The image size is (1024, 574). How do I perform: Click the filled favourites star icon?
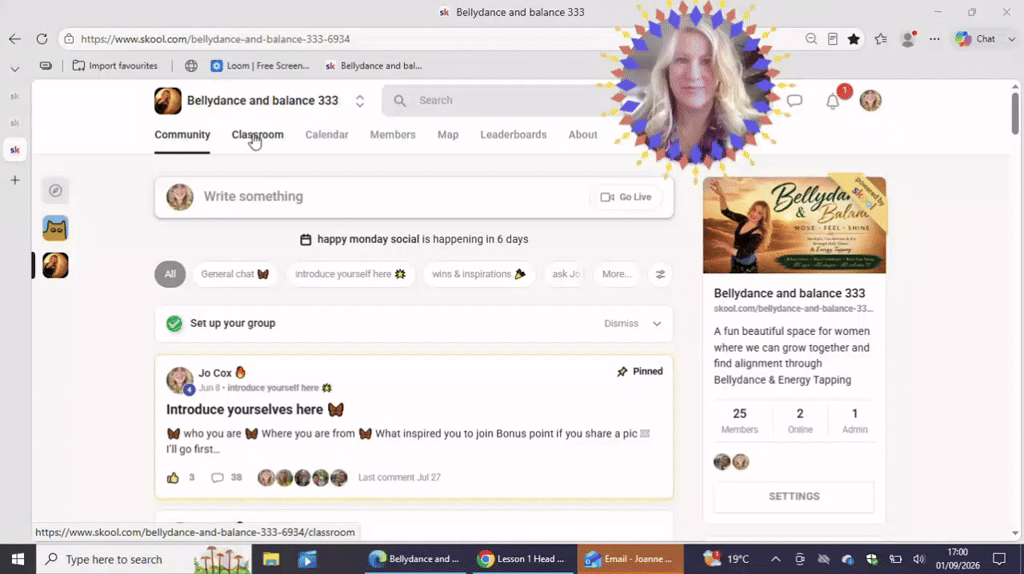854,39
